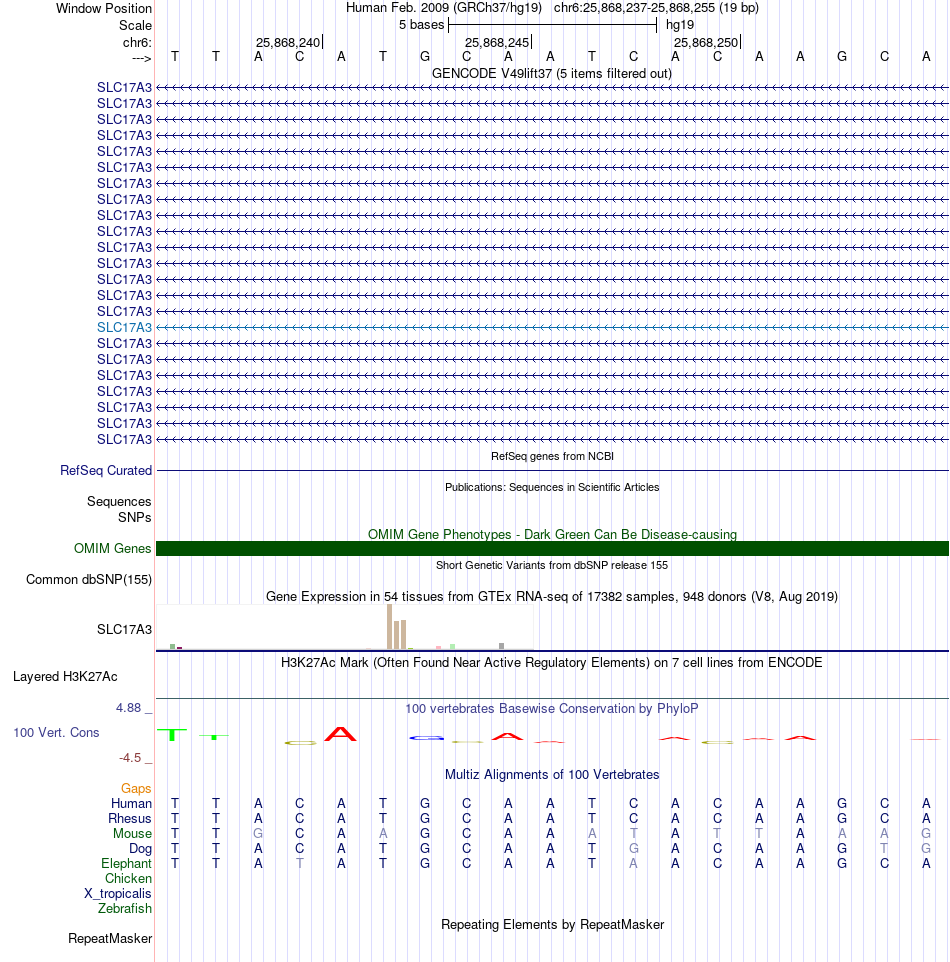Select the Human alignment row label
Viewport: 950px width, 962px height.
pyautogui.click(x=131, y=804)
